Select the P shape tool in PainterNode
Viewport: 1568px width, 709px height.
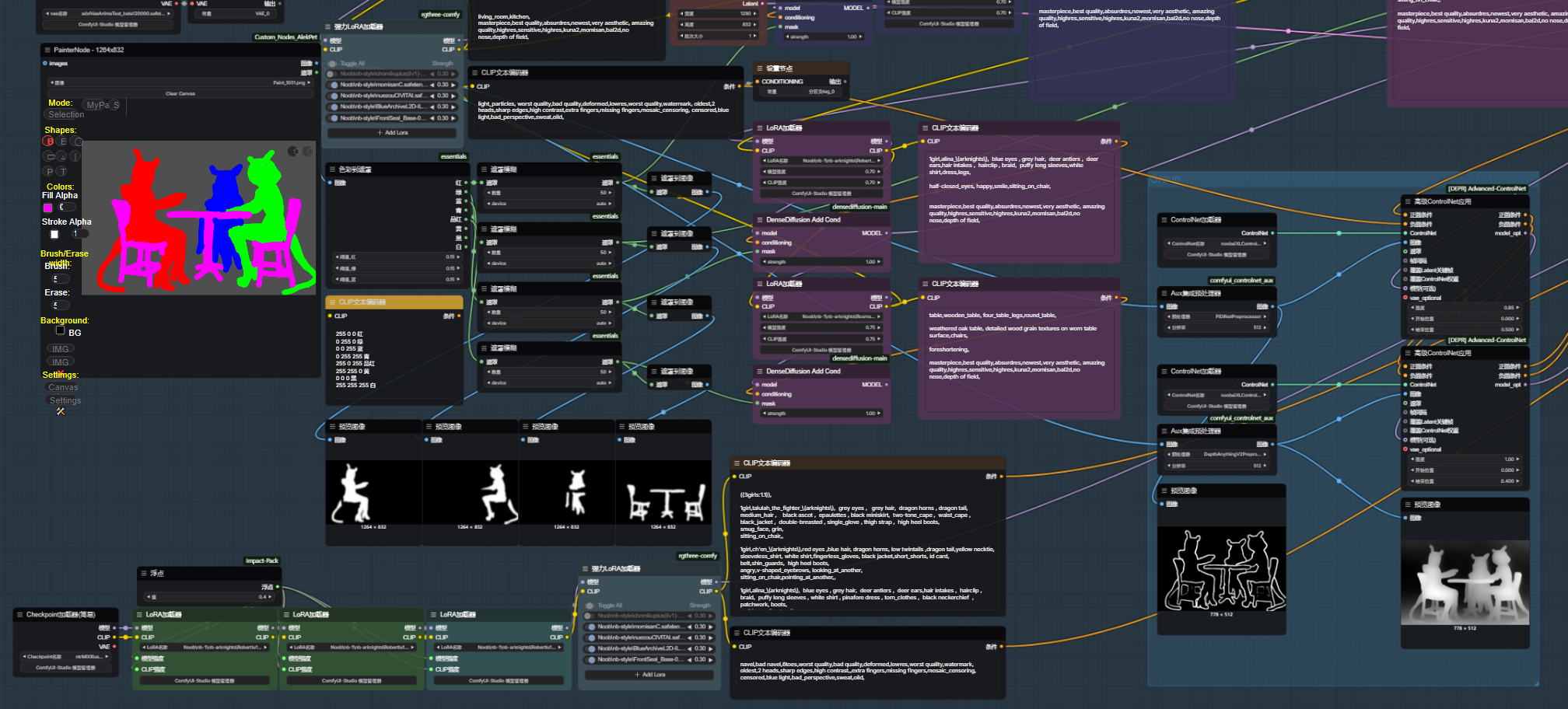coord(50,171)
